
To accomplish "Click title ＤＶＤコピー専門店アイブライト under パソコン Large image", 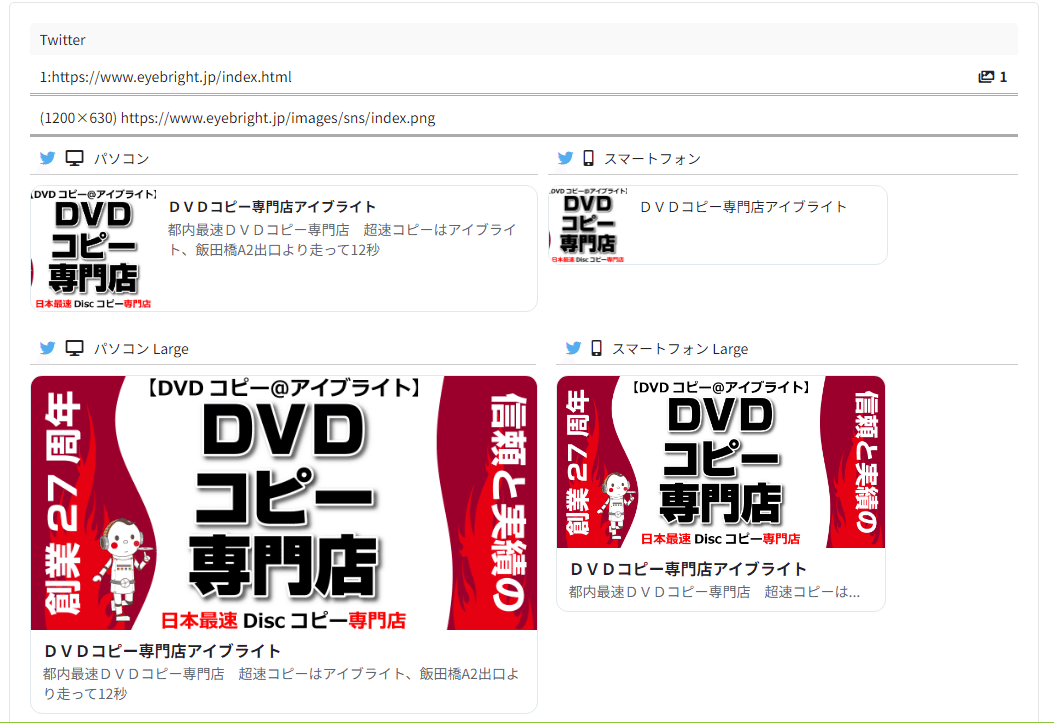I will click(162, 650).
